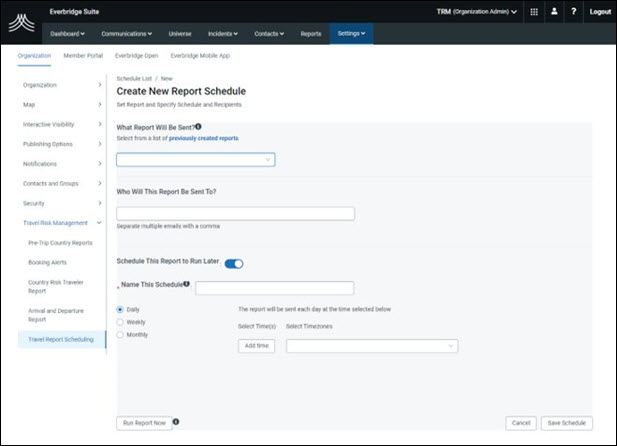
Task: Select the Daily radio button
Action: pyautogui.click(x=121, y=310)
